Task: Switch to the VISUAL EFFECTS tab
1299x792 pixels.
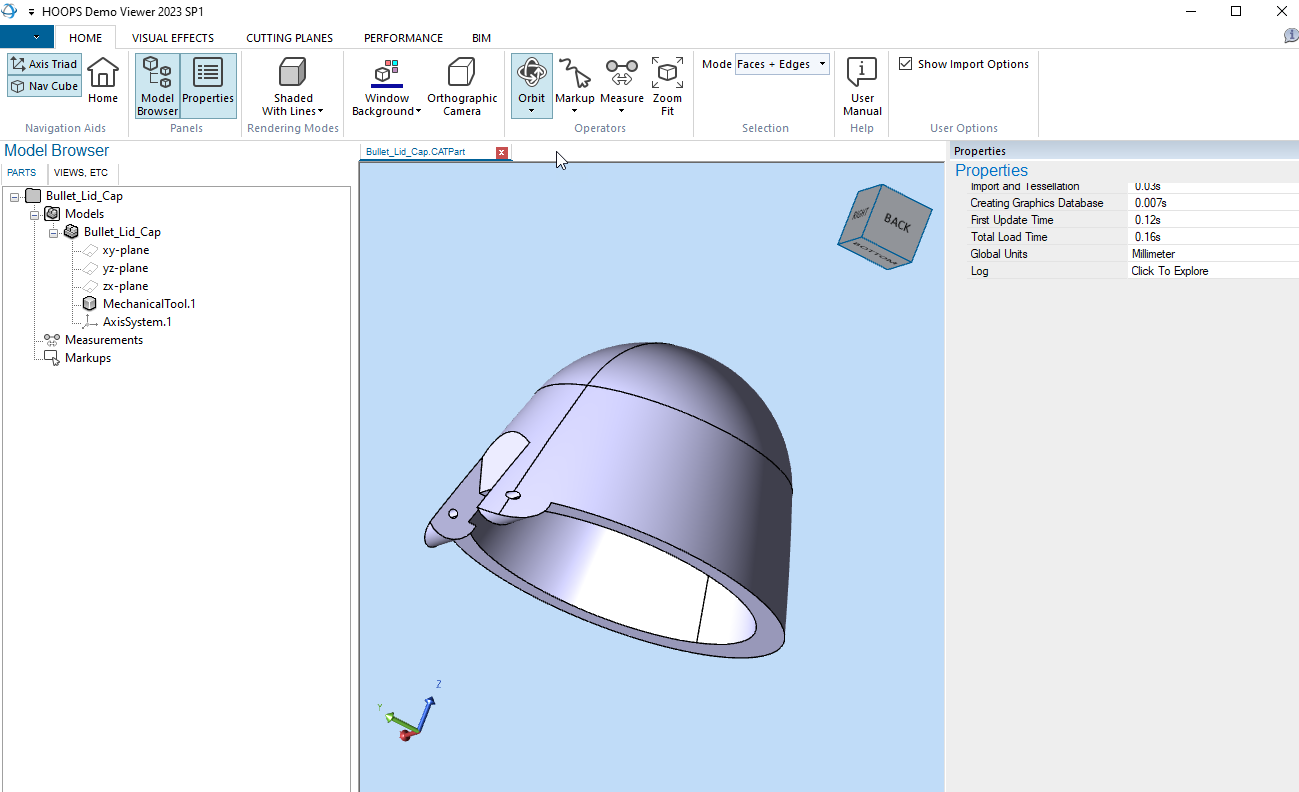Action: [x=172, y=37]
